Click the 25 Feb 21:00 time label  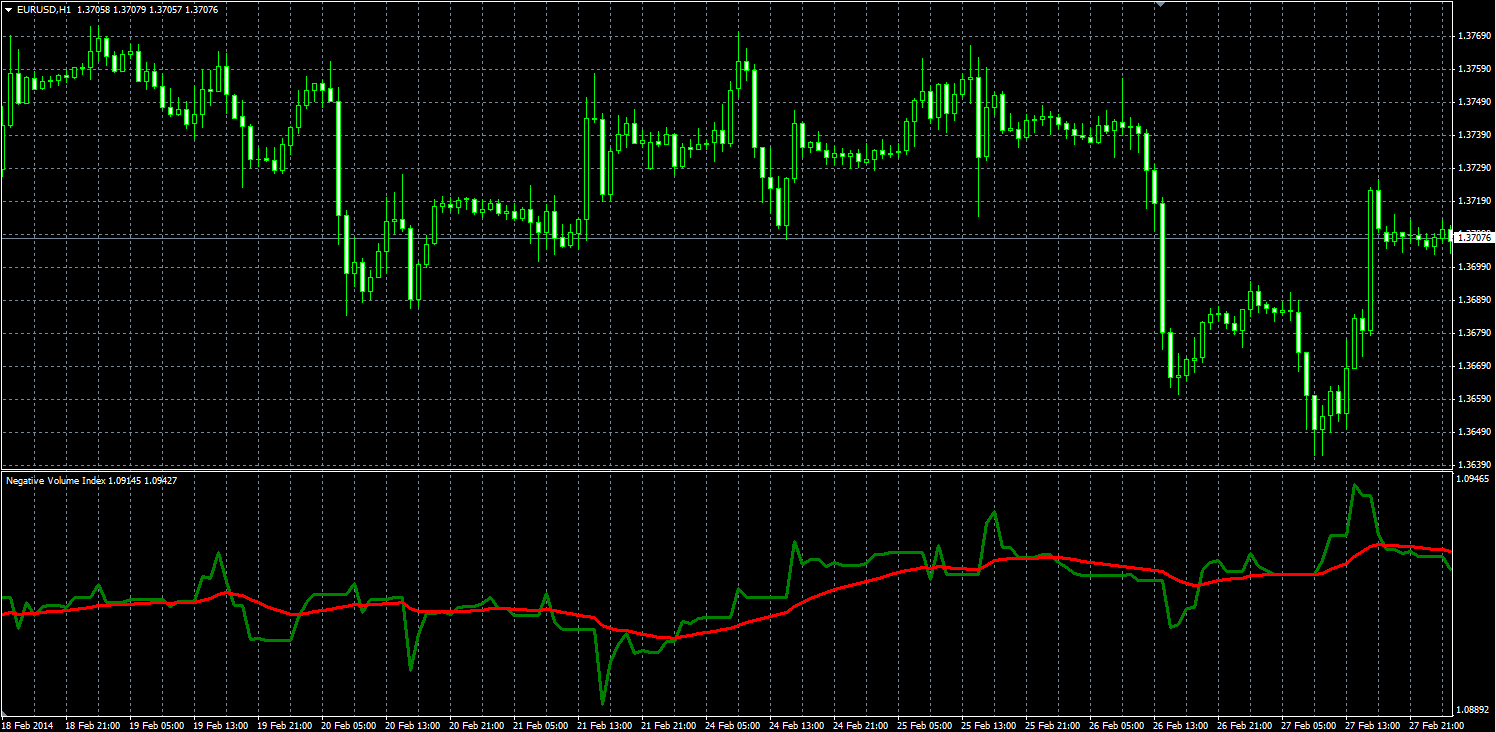click(x=1053, y=725)
